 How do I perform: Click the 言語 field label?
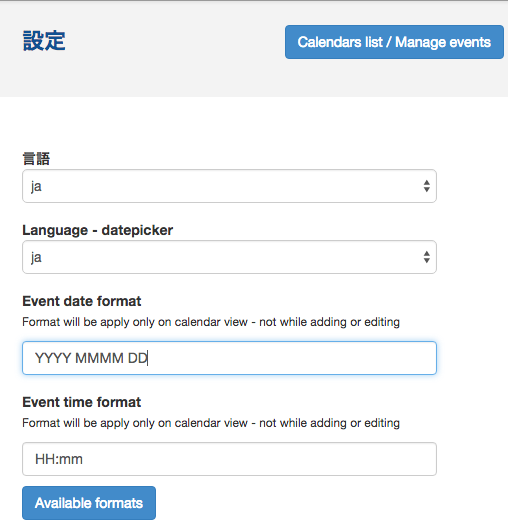(36, 158)
